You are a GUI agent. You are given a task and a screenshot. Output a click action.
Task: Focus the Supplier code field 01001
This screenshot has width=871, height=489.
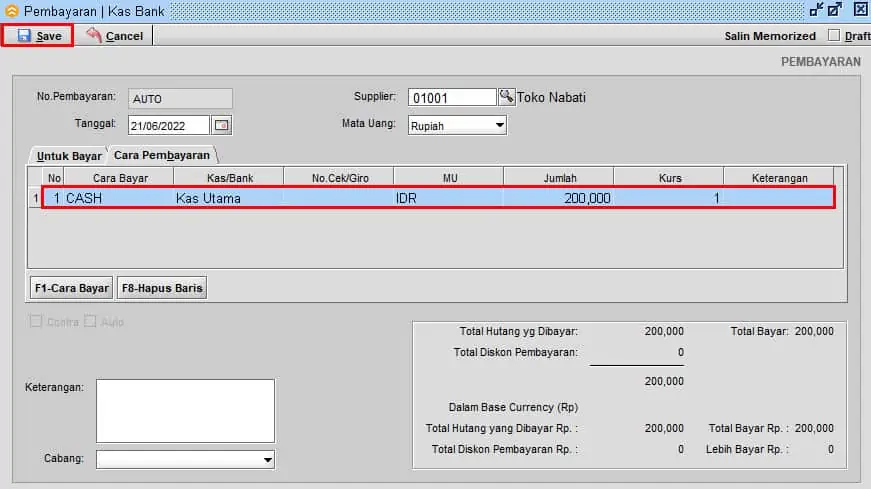coord(452,97)
